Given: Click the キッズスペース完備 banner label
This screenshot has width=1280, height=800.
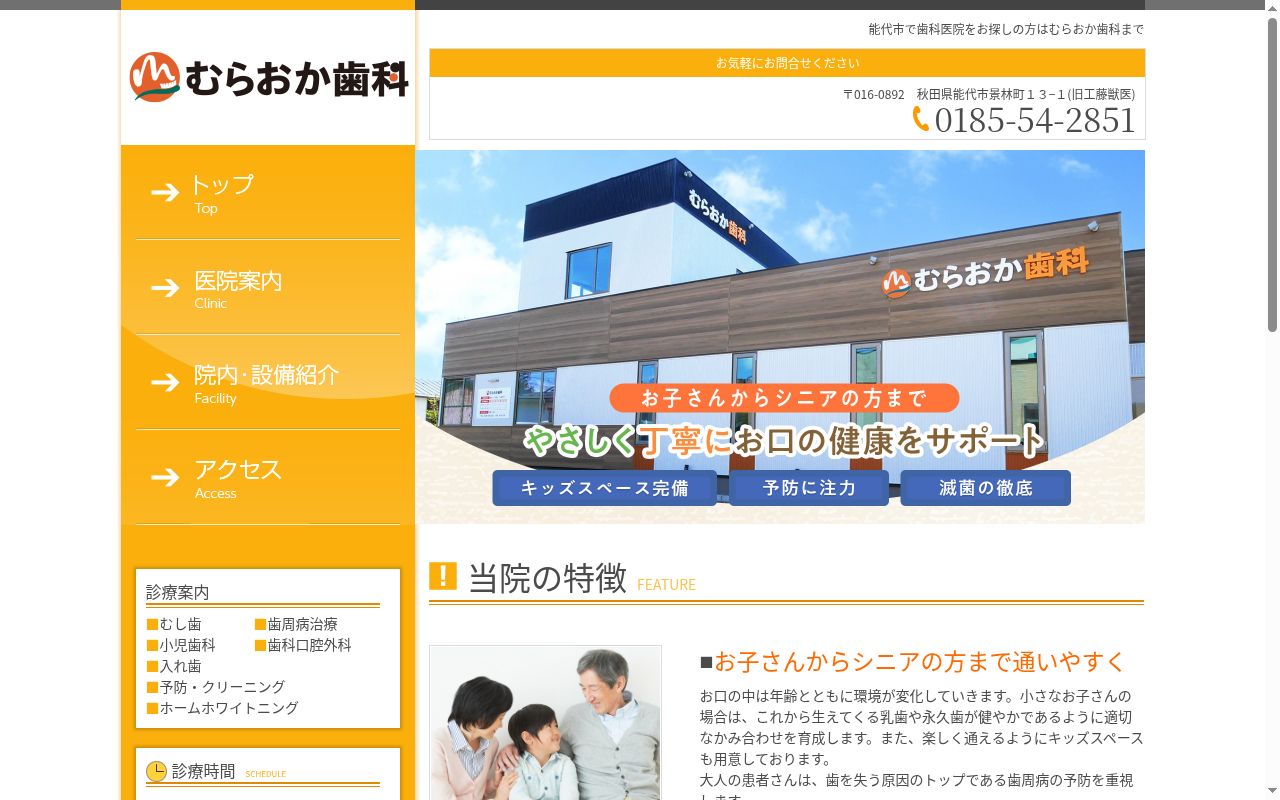Looking at the screenshot, I should (x=604, y=488).
